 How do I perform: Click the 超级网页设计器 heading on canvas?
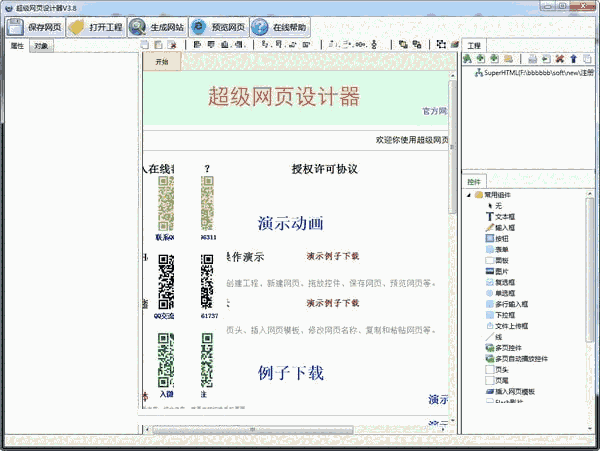pyautogui.click(x=284, y=96)
